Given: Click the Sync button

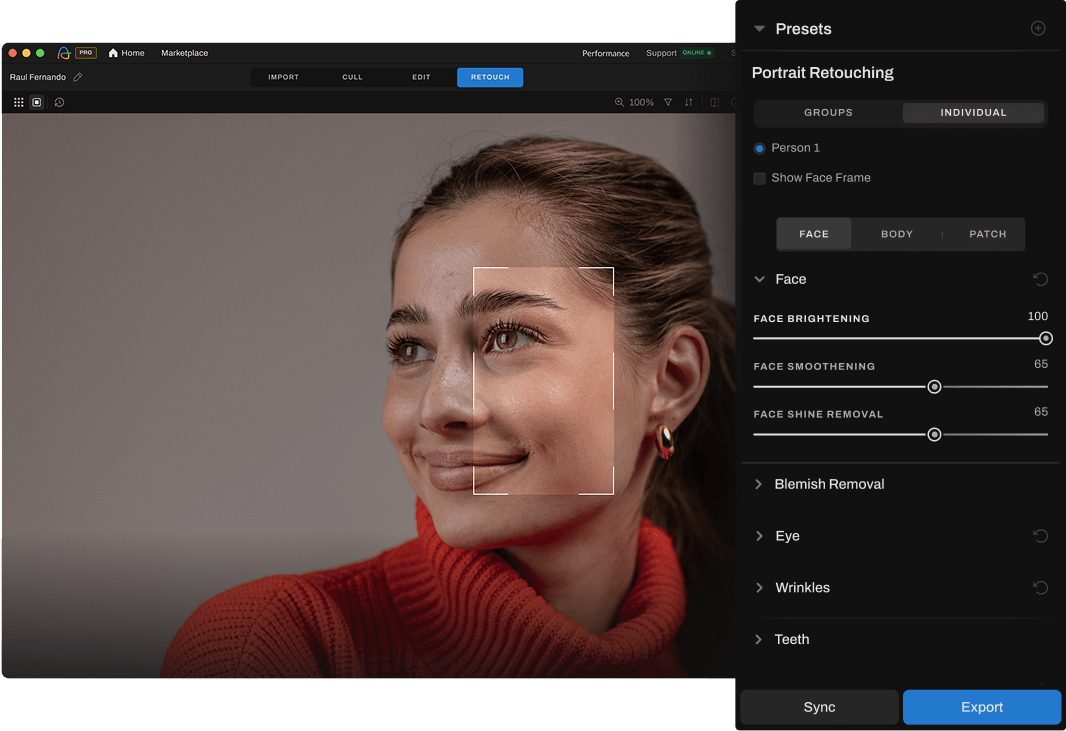Looking at the screenshot, I should 819,707.
